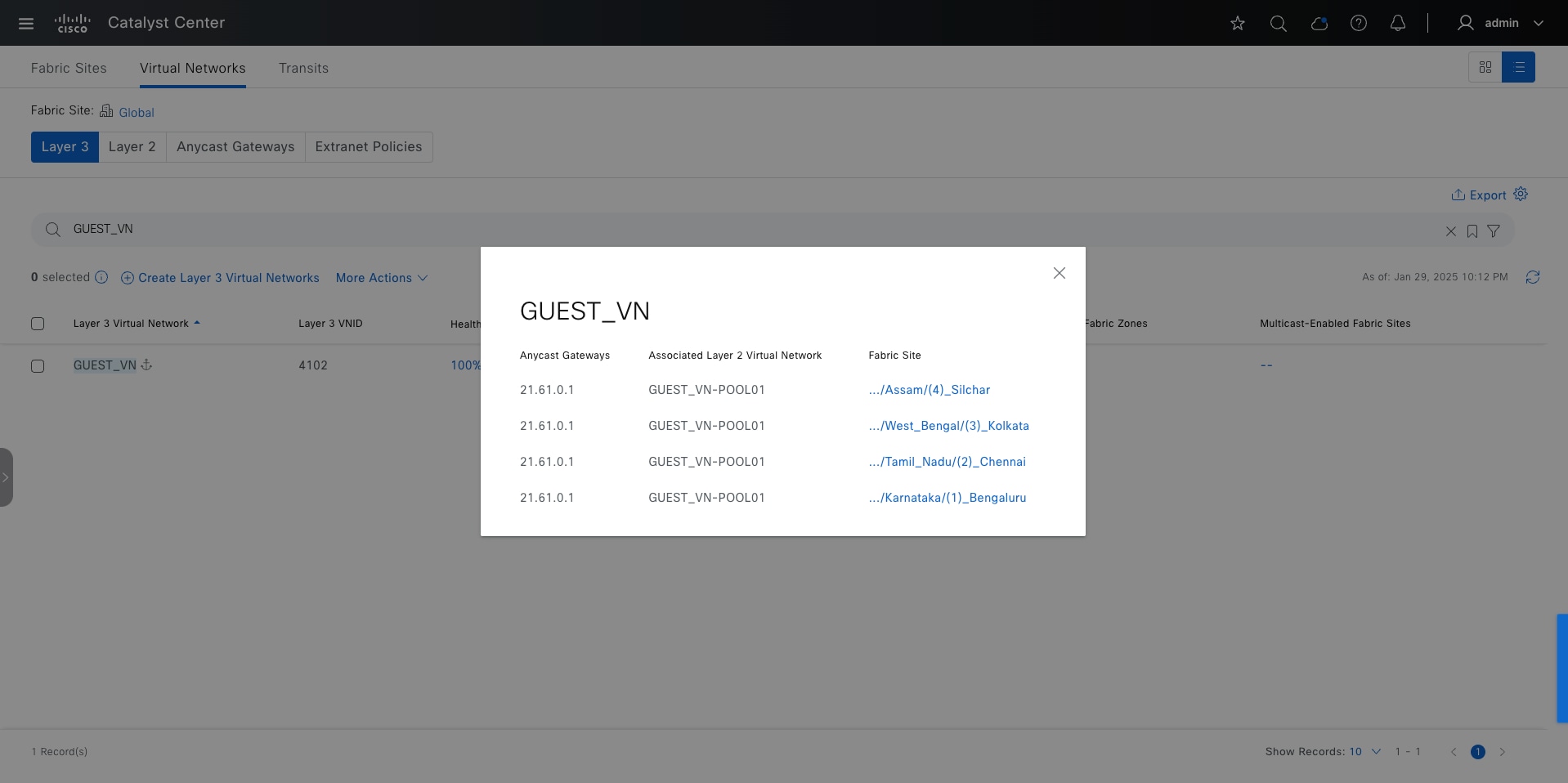Screen dimensions: 1568x783
Task: Click 21.61.0.1 gateway in Bengaluru row
Action: click(547, 498)
